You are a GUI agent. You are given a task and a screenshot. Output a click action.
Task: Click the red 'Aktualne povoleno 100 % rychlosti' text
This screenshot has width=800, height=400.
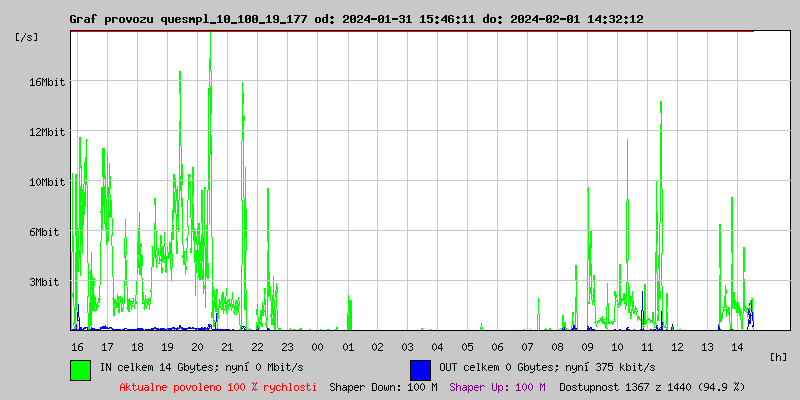(x=218, y=387)
